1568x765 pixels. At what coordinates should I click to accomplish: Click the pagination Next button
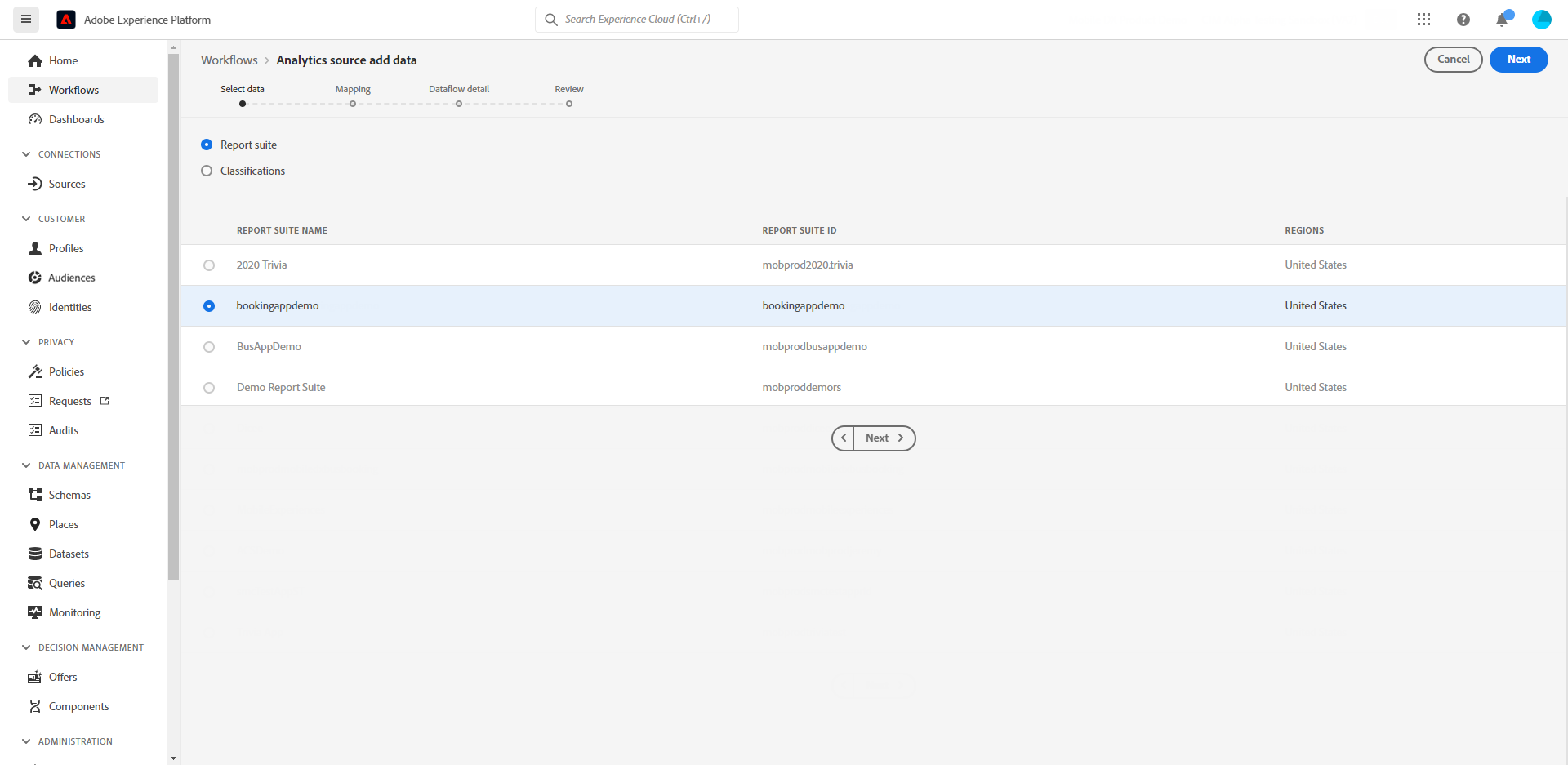pyautogui.click(x=884, y=438)
